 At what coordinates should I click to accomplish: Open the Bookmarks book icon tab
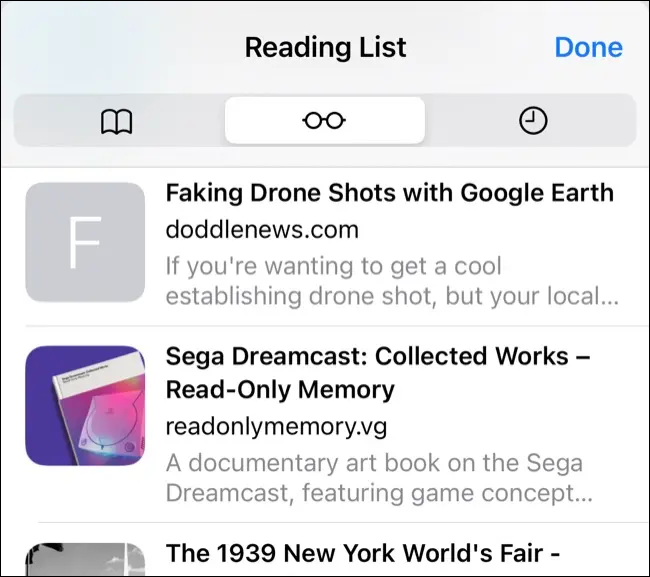(116, 121)
